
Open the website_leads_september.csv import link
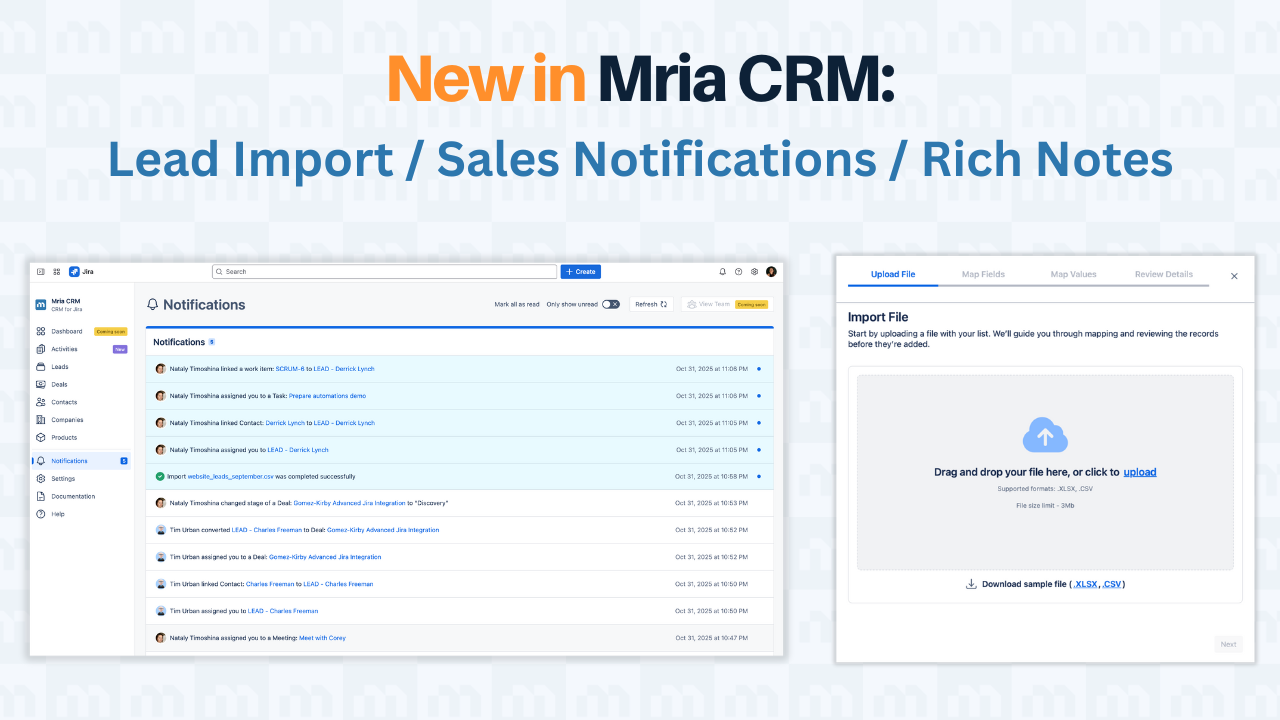tap(230, 476)
